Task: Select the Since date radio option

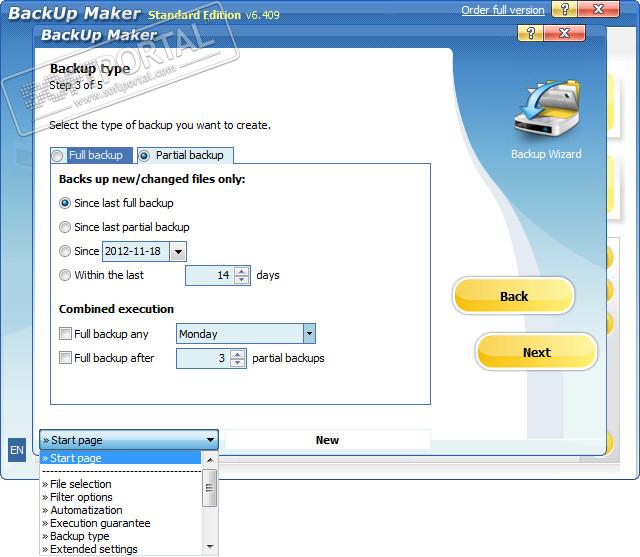Action: coord(65,251)
